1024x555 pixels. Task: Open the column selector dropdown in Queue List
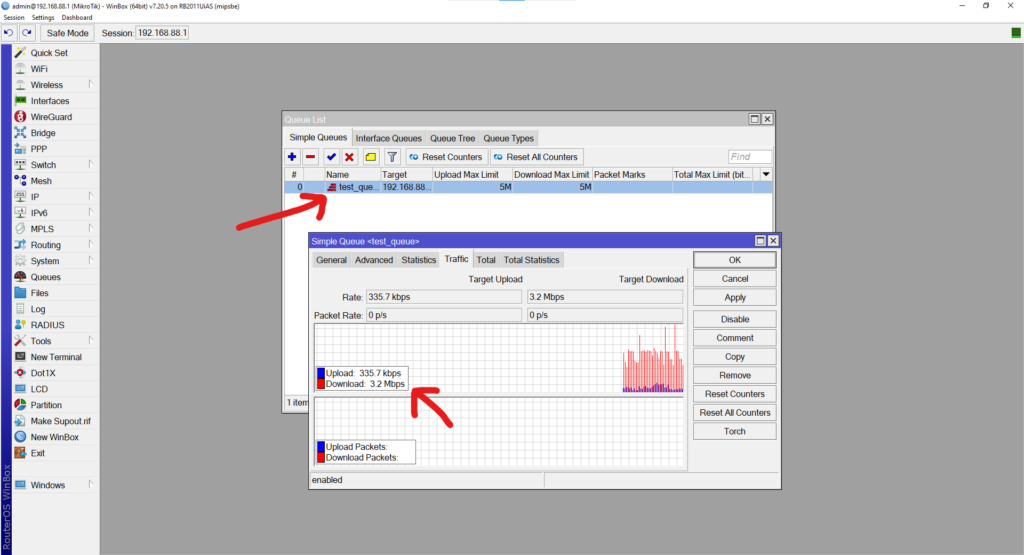click(766, 174)
